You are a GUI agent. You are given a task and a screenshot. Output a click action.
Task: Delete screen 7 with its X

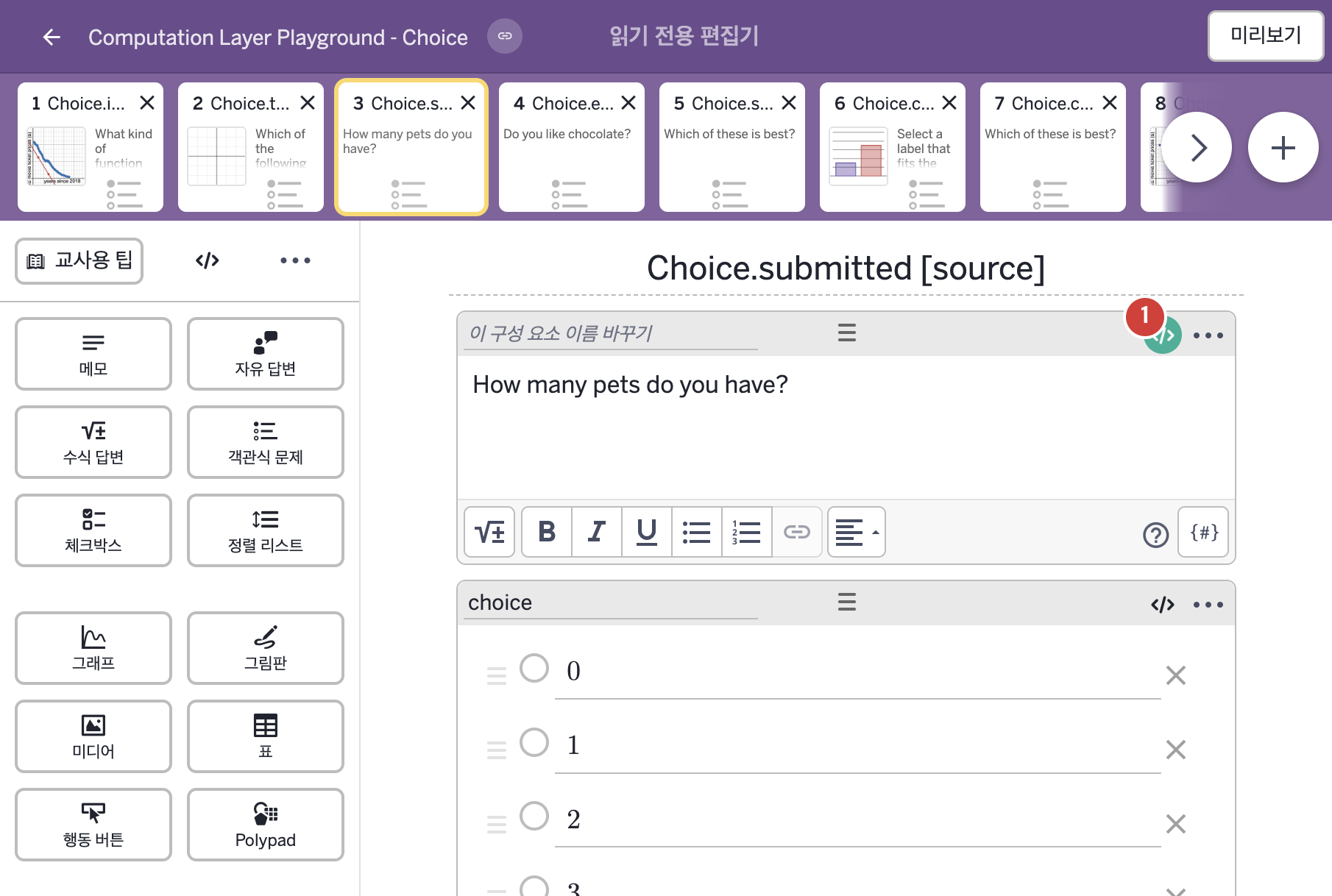[1110, 103]
